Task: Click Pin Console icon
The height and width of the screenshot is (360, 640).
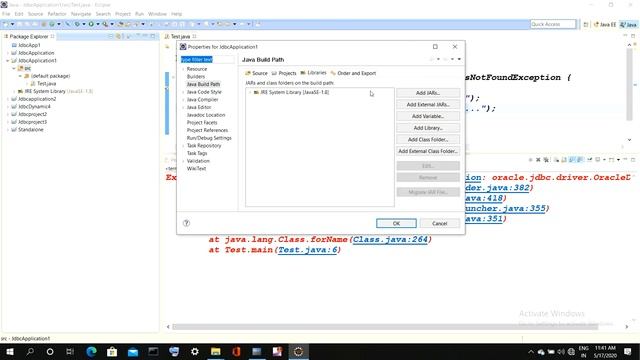Action: [589, 160]
